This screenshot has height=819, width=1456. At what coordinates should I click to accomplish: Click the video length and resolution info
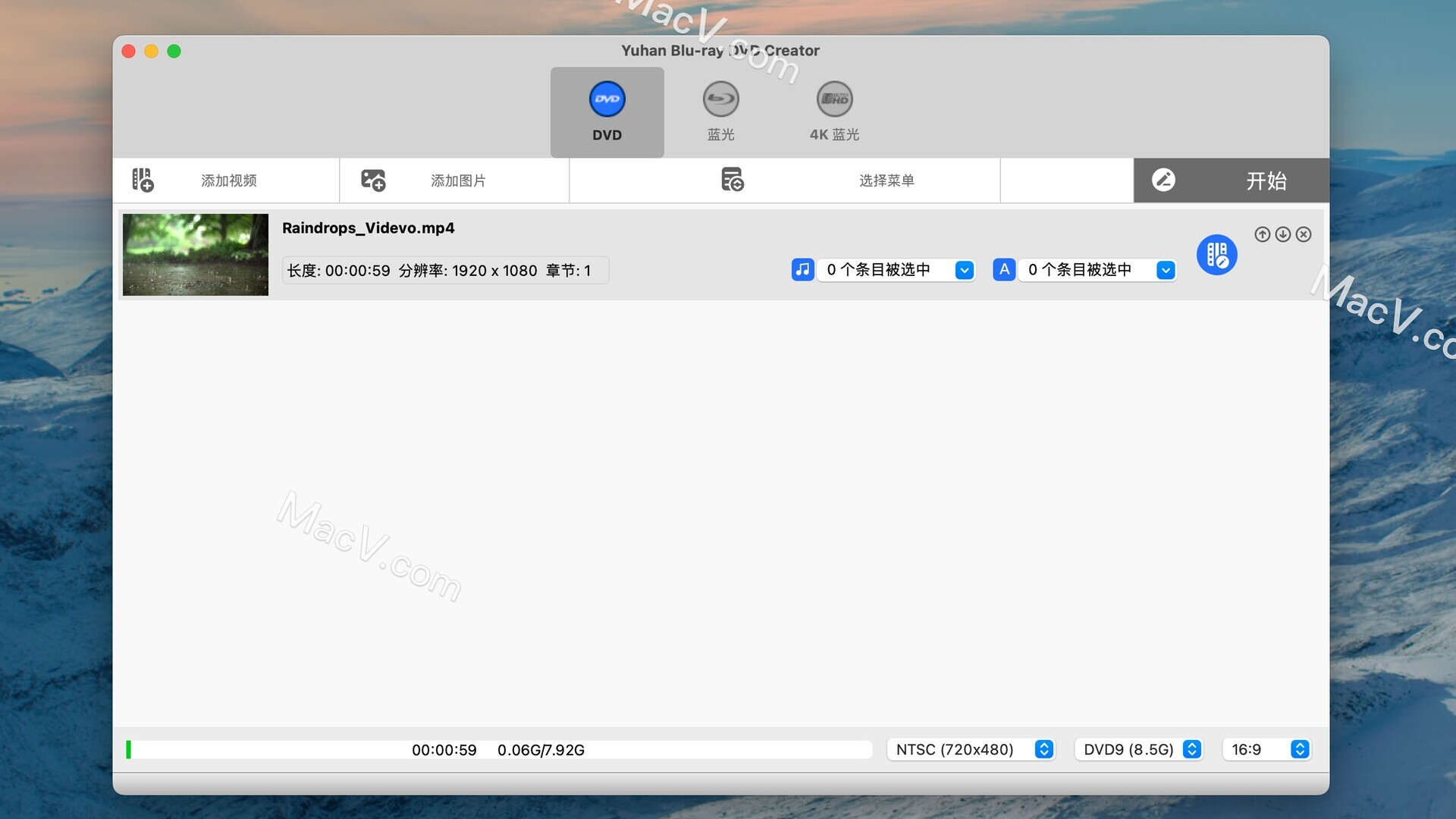[445, 270]
